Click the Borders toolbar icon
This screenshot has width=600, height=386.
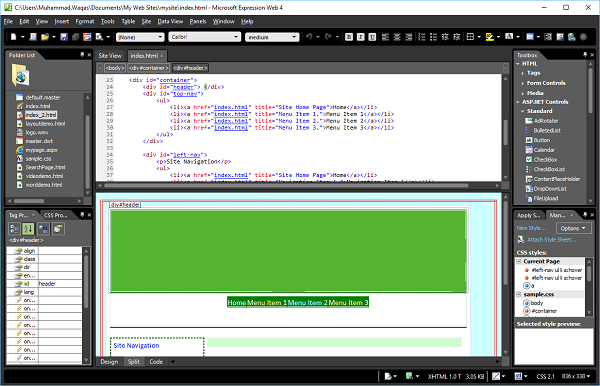click(x=470, y=37)
